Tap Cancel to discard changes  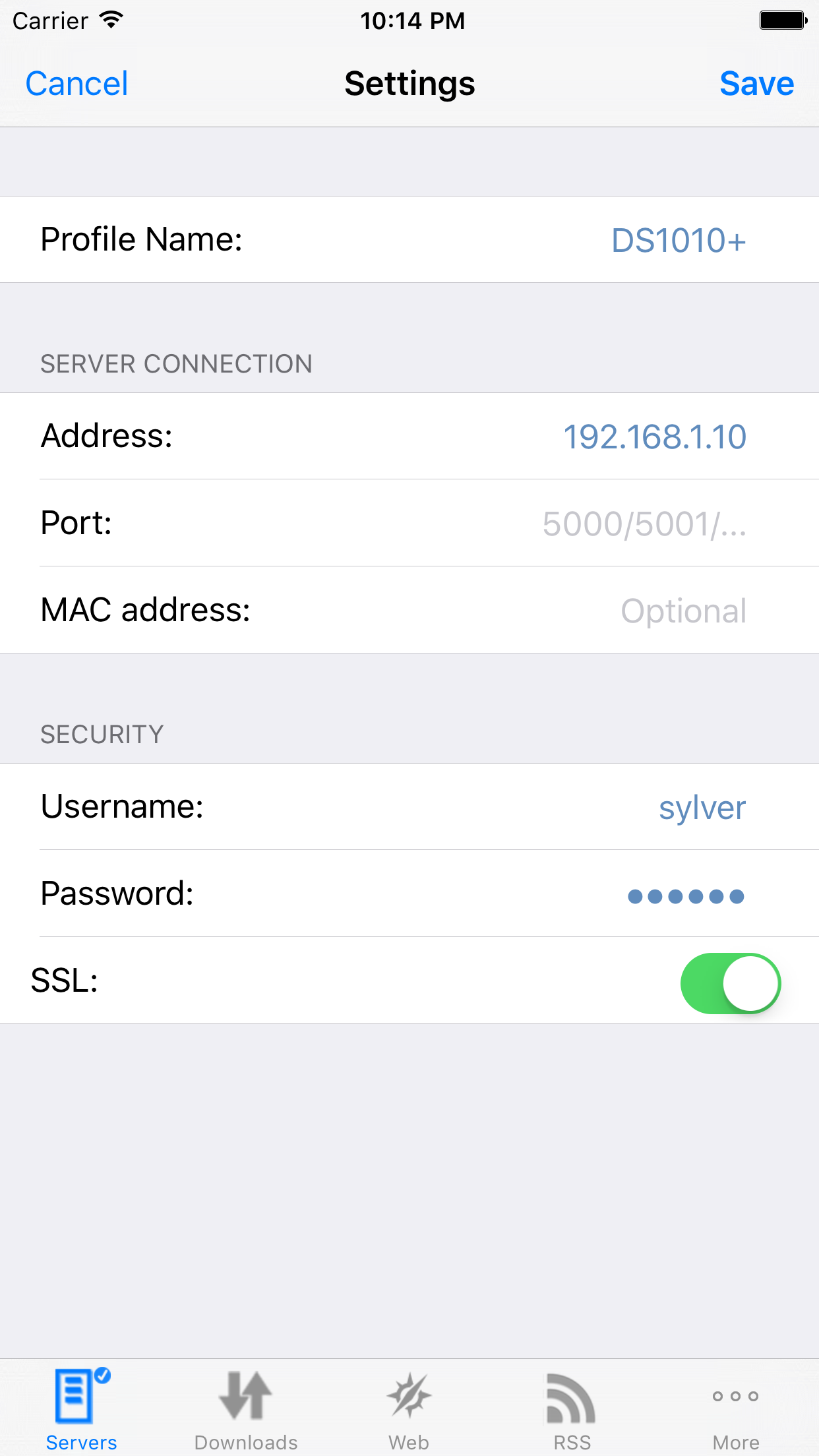76,84
